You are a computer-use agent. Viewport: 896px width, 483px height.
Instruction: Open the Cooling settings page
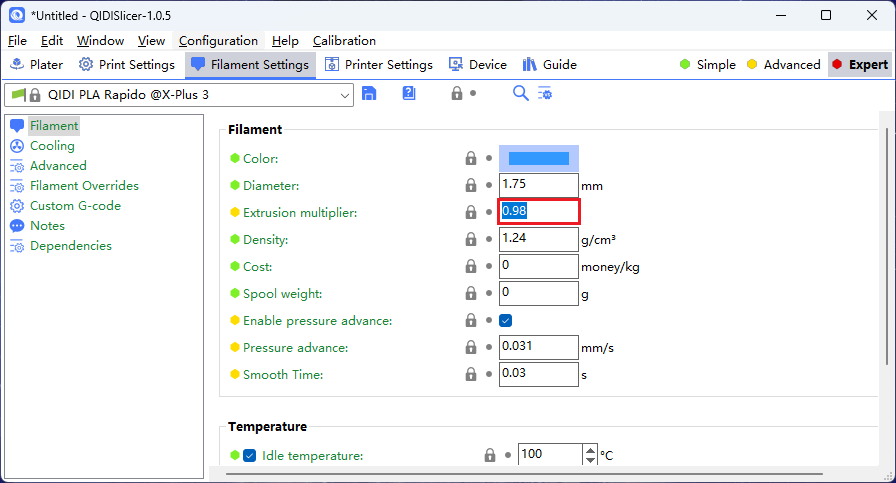(52, 146)
